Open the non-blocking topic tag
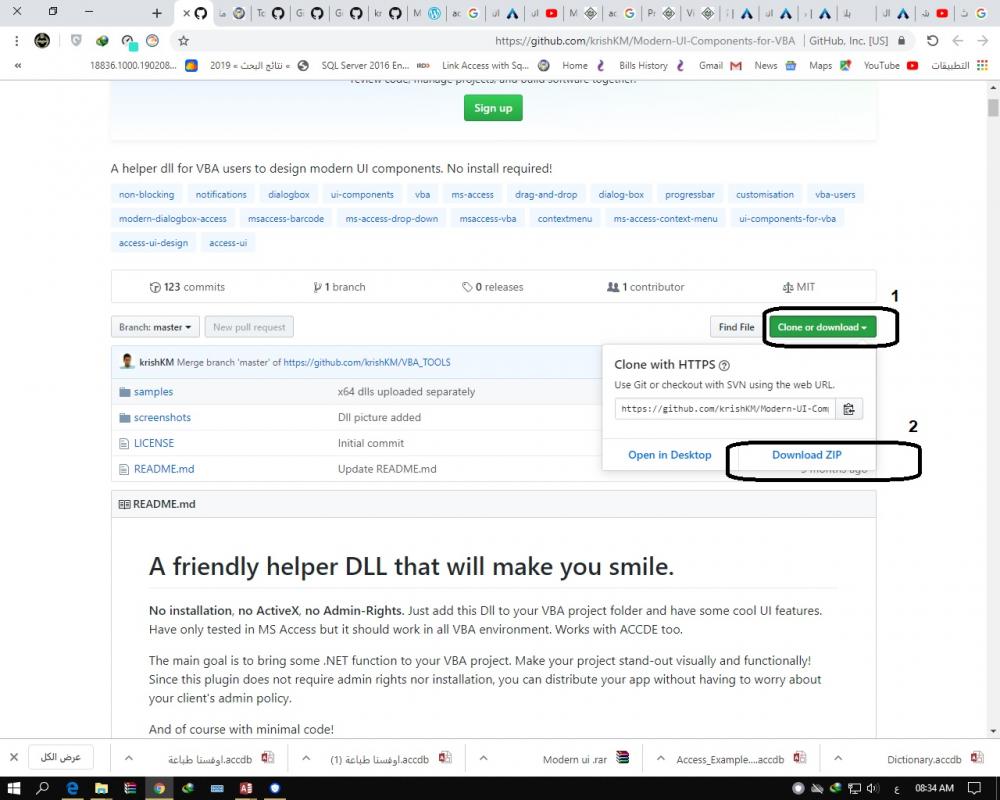The height and width of the screenshot is (800, 1000). (x=146, y=195)
